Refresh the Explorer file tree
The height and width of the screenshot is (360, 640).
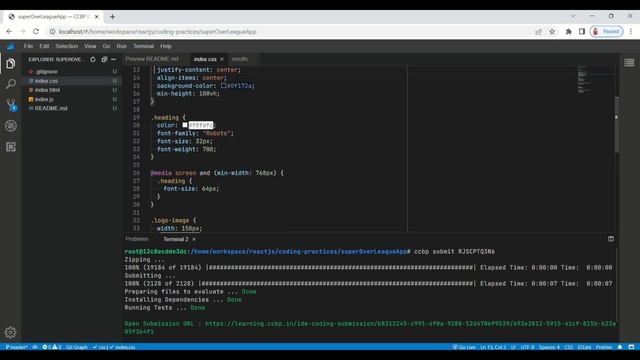coord(93,60)
